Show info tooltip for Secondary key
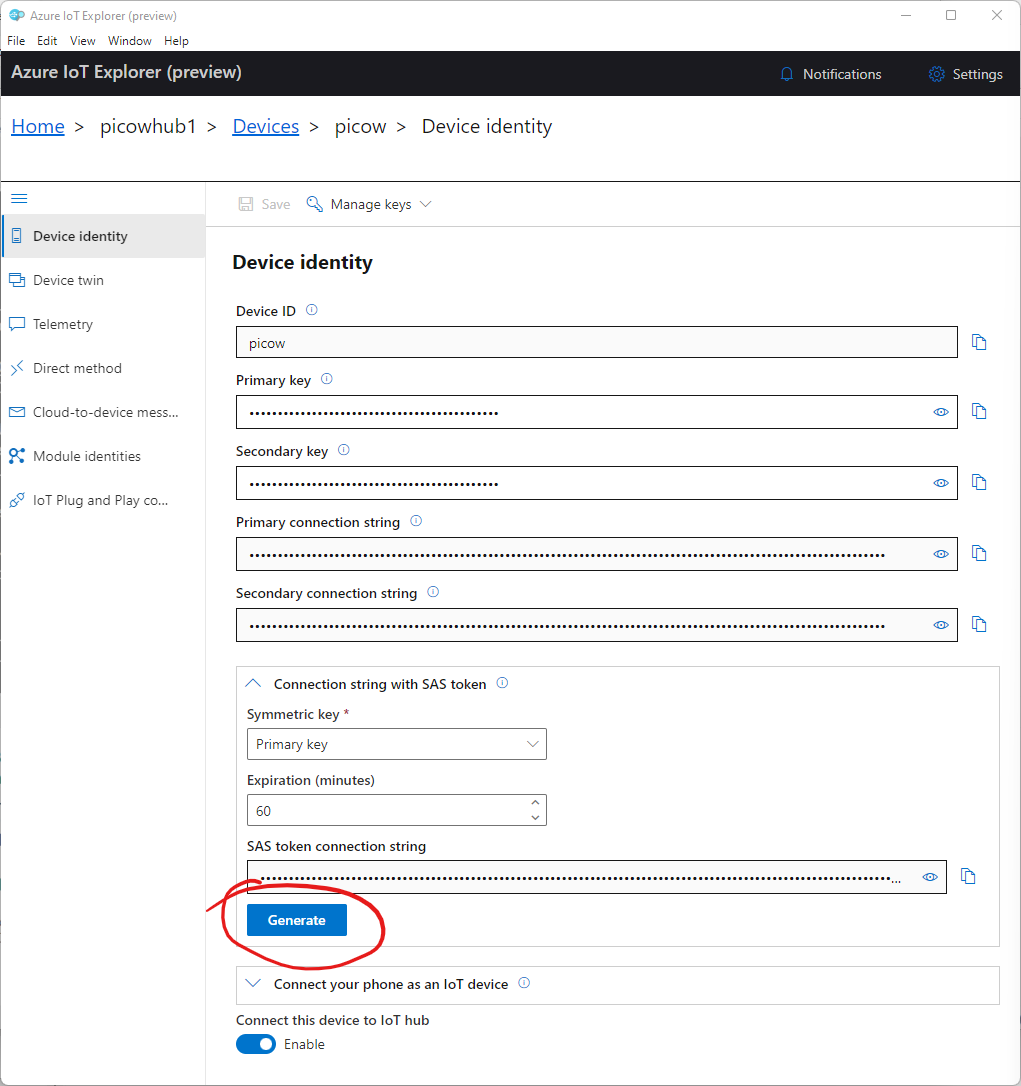Image resolution: width=1021 pixels, height=1086 pixels. (x=344, y=450)
